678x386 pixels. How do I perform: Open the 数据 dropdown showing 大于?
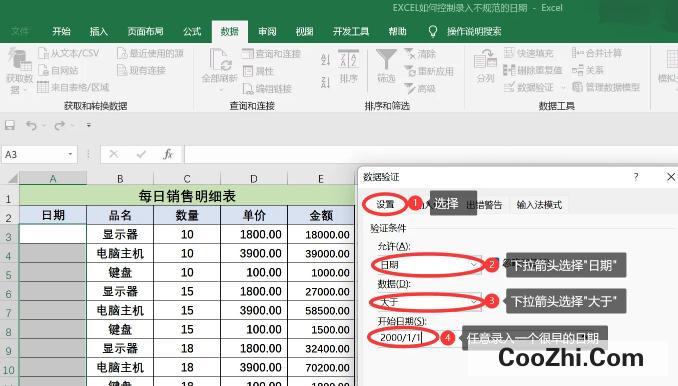474,302
